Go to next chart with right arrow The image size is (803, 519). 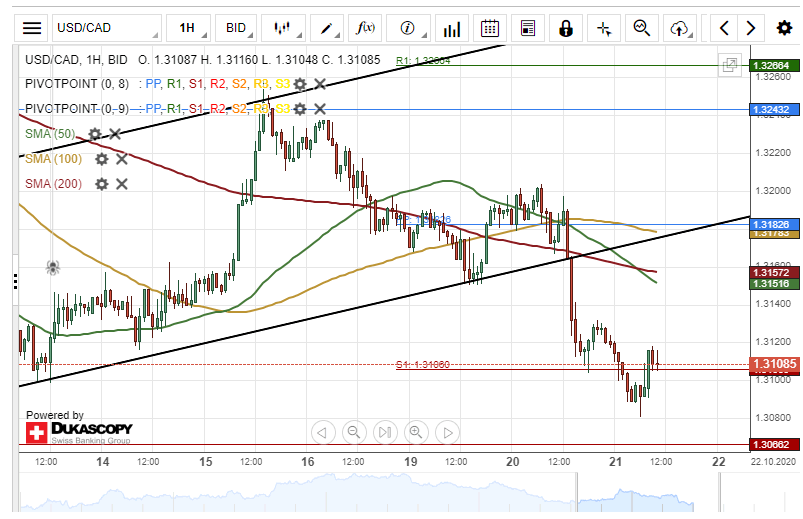751,28
